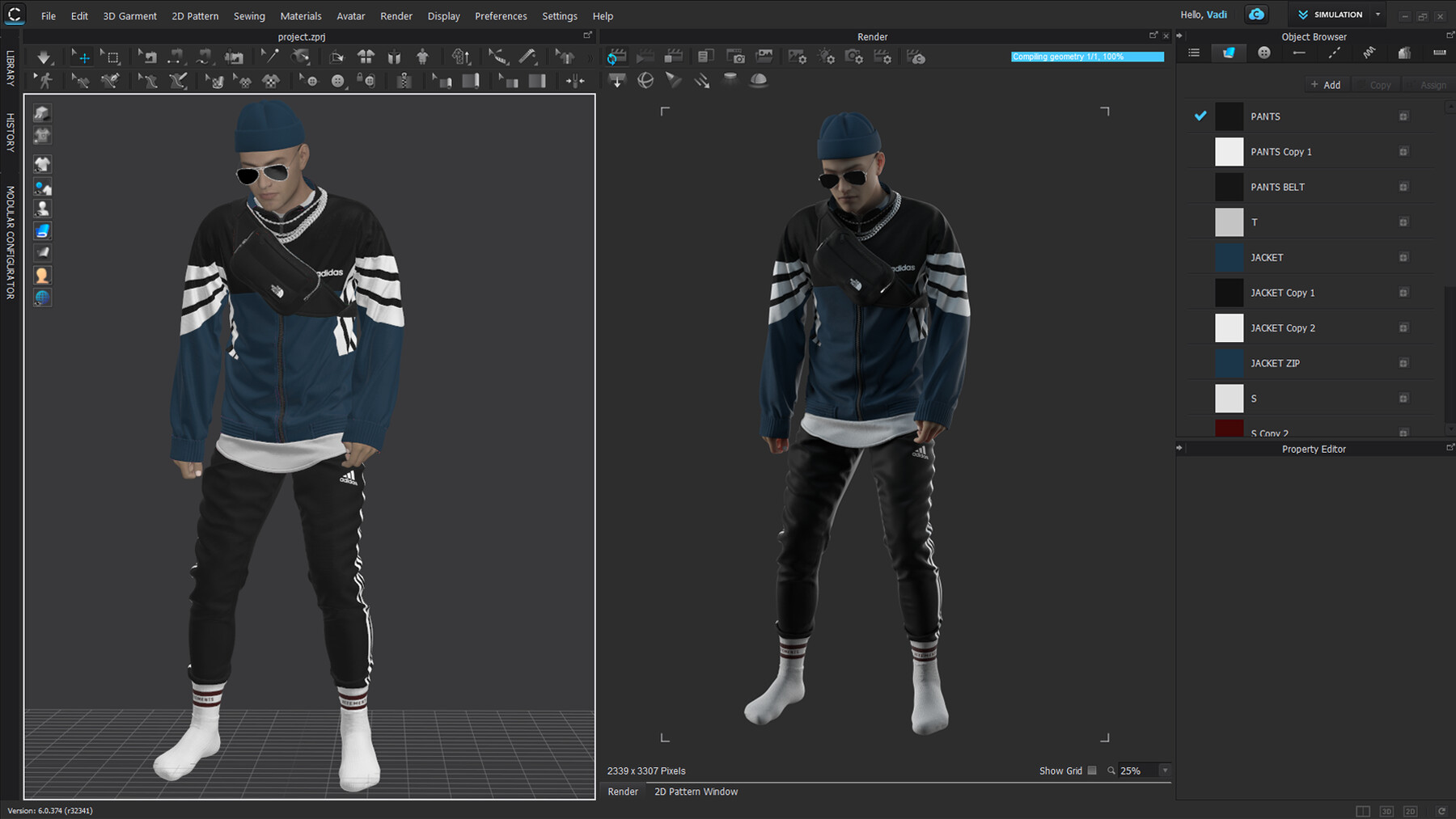Open render image properties with camera-gear icon
The width and height of the screenshot is (1456, 819).
tap(854, 57)
